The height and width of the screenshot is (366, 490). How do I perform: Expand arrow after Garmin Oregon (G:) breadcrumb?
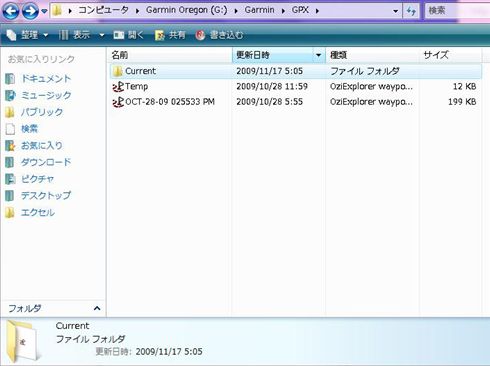pos(236,11)
